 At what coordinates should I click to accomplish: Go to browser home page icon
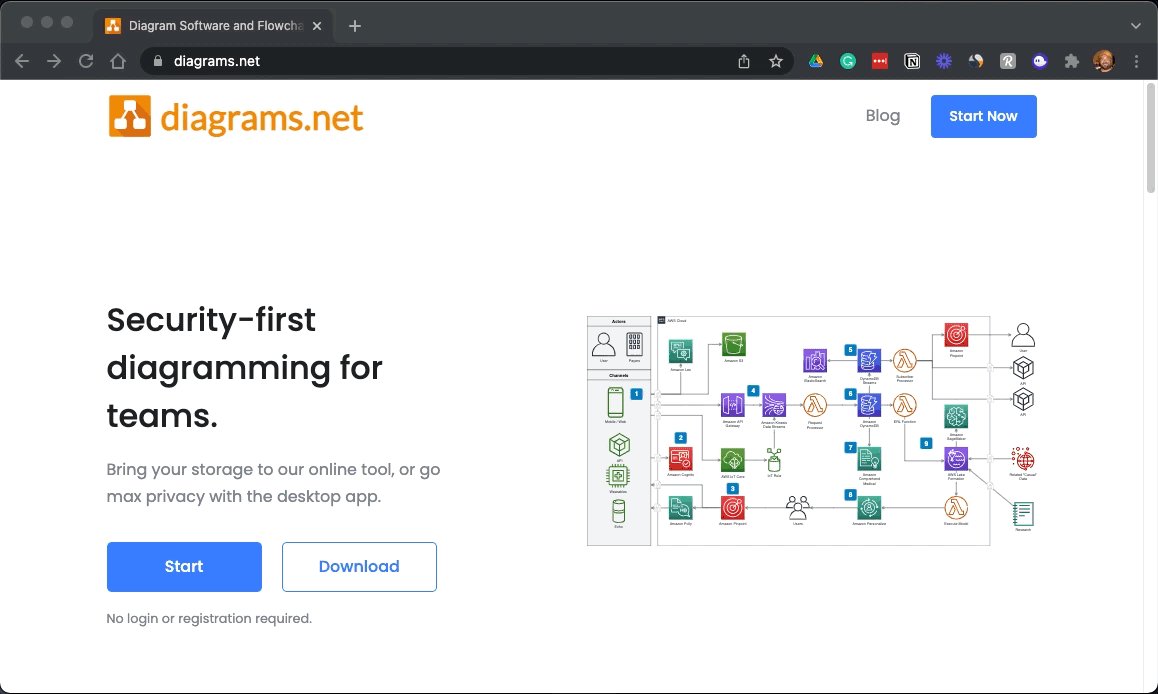[118, 61]
